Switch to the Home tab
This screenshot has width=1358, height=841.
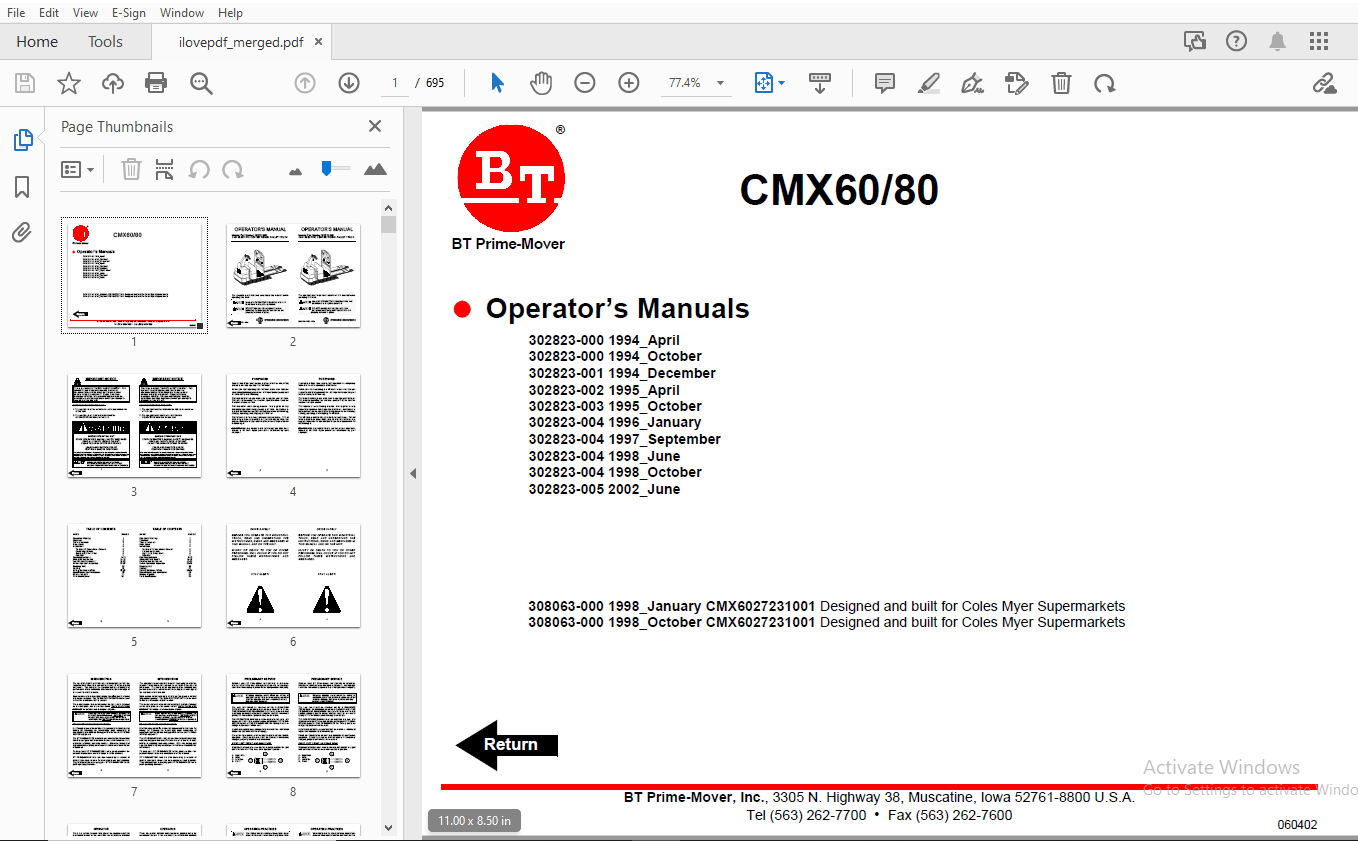click(37, 42)
